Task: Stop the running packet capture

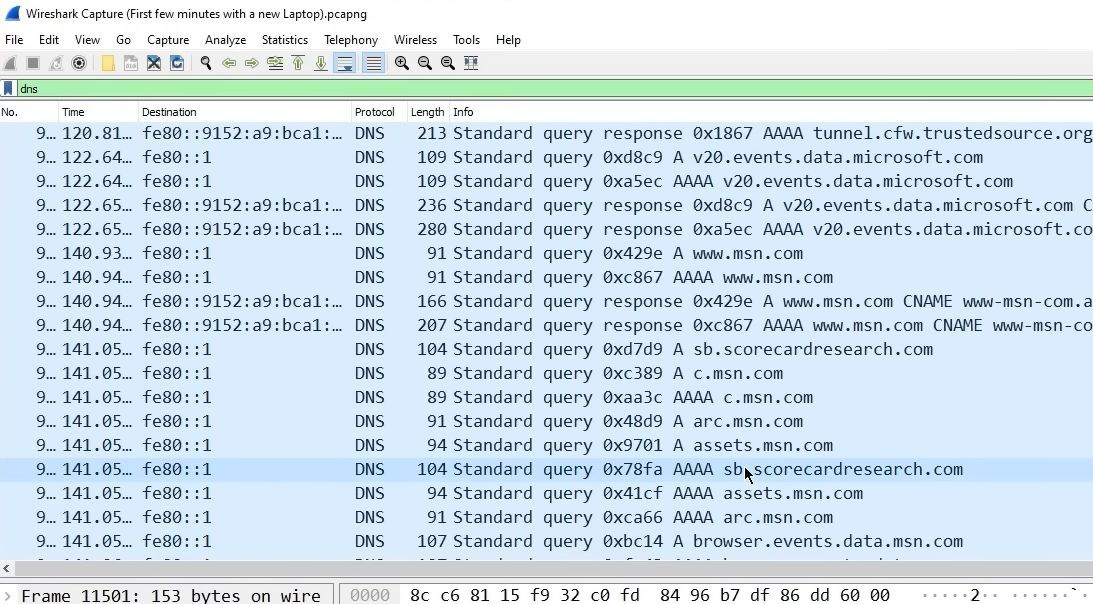Action: point(33,63)
